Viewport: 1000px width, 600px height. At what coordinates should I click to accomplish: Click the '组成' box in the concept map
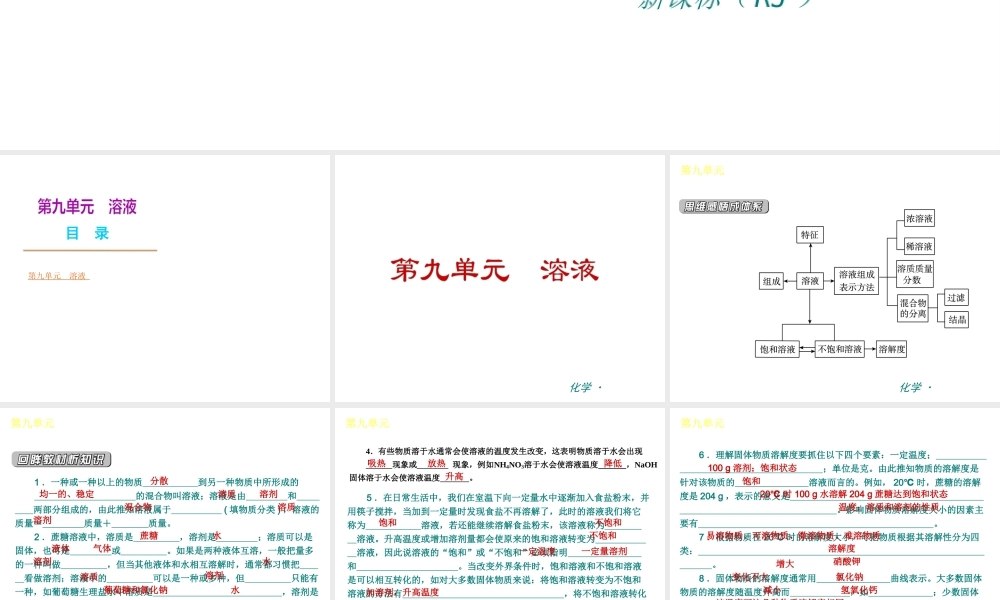772,281
